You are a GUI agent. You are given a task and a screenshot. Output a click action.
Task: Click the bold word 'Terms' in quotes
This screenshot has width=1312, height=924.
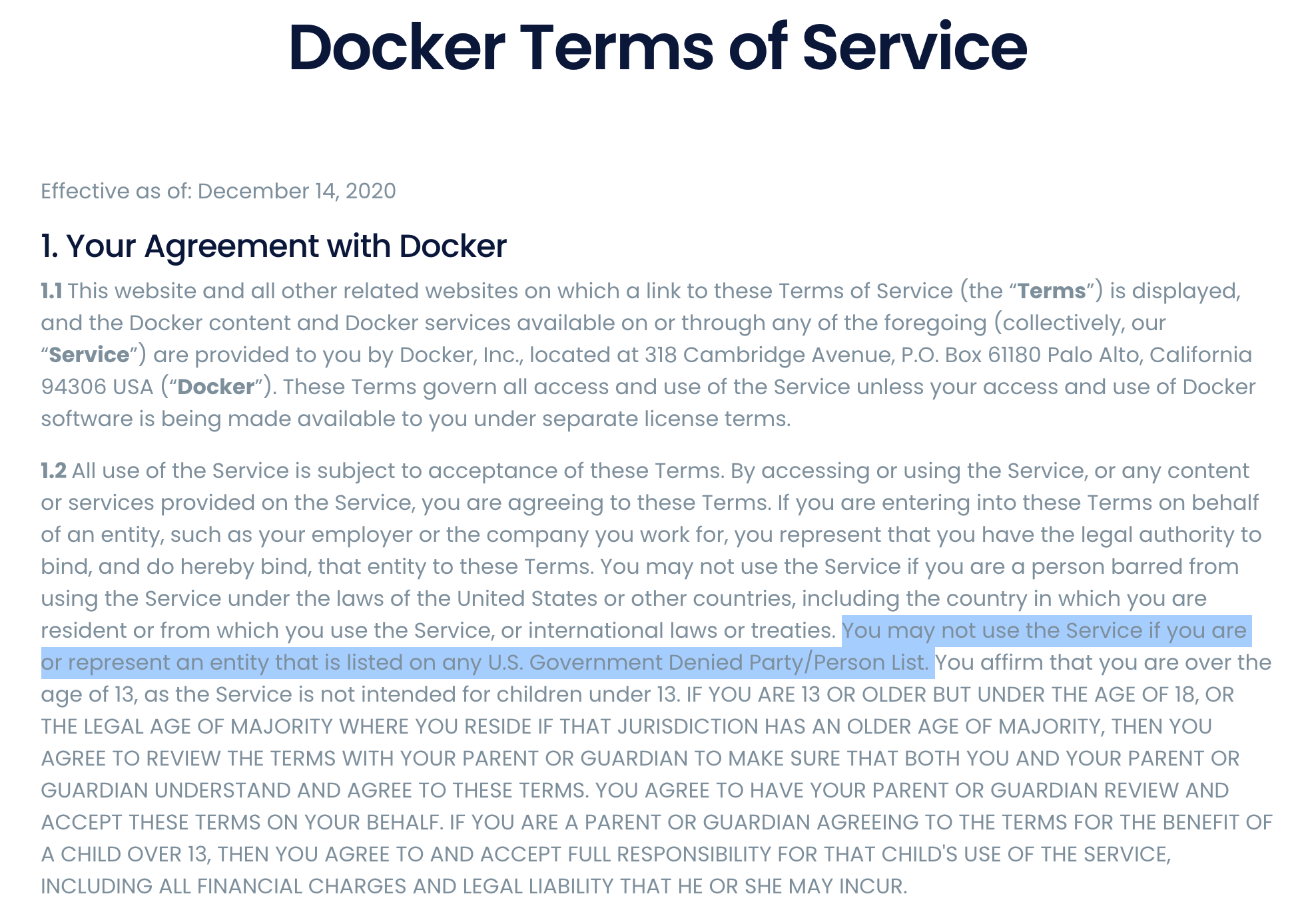pyautogui.click(x=1052, y=291)
